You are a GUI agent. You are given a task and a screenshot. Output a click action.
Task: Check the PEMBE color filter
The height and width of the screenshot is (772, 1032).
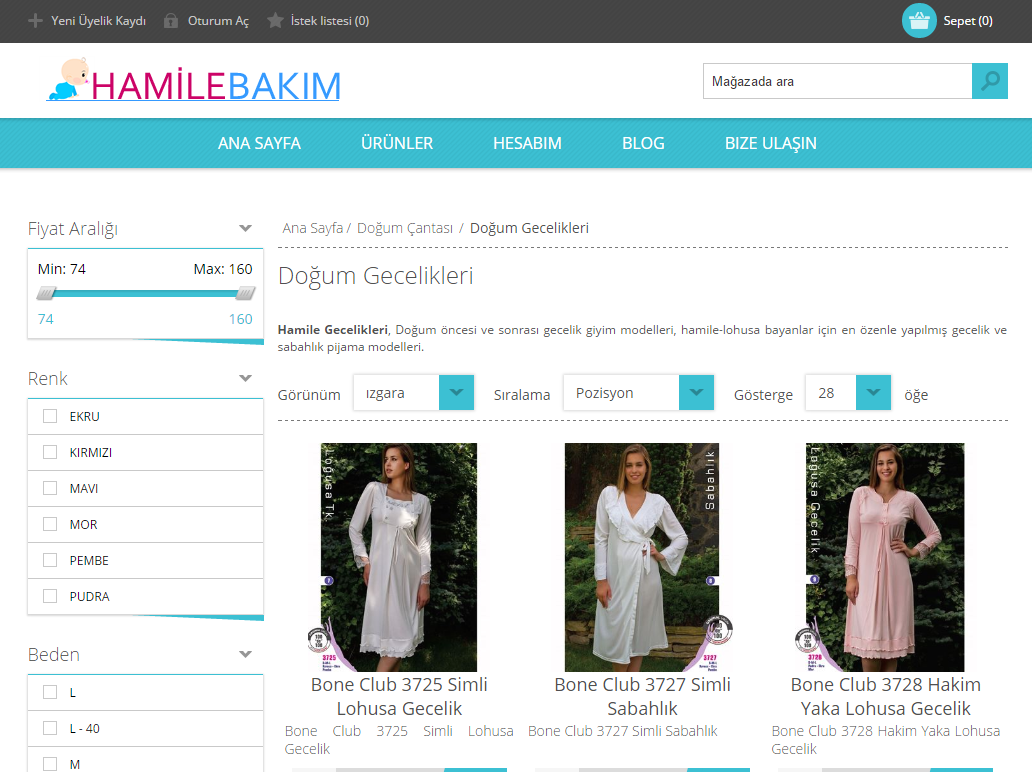point(50,560)
